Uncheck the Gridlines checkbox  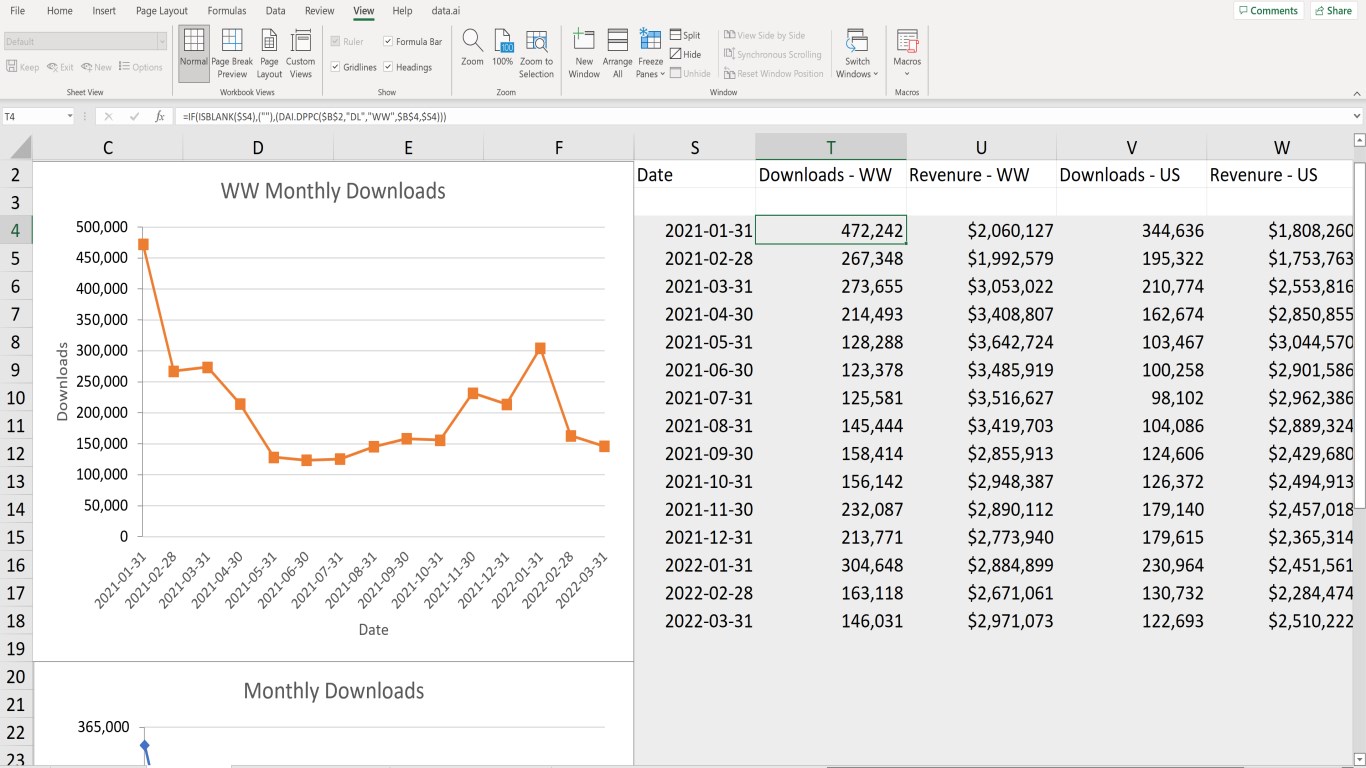(336, 67)
